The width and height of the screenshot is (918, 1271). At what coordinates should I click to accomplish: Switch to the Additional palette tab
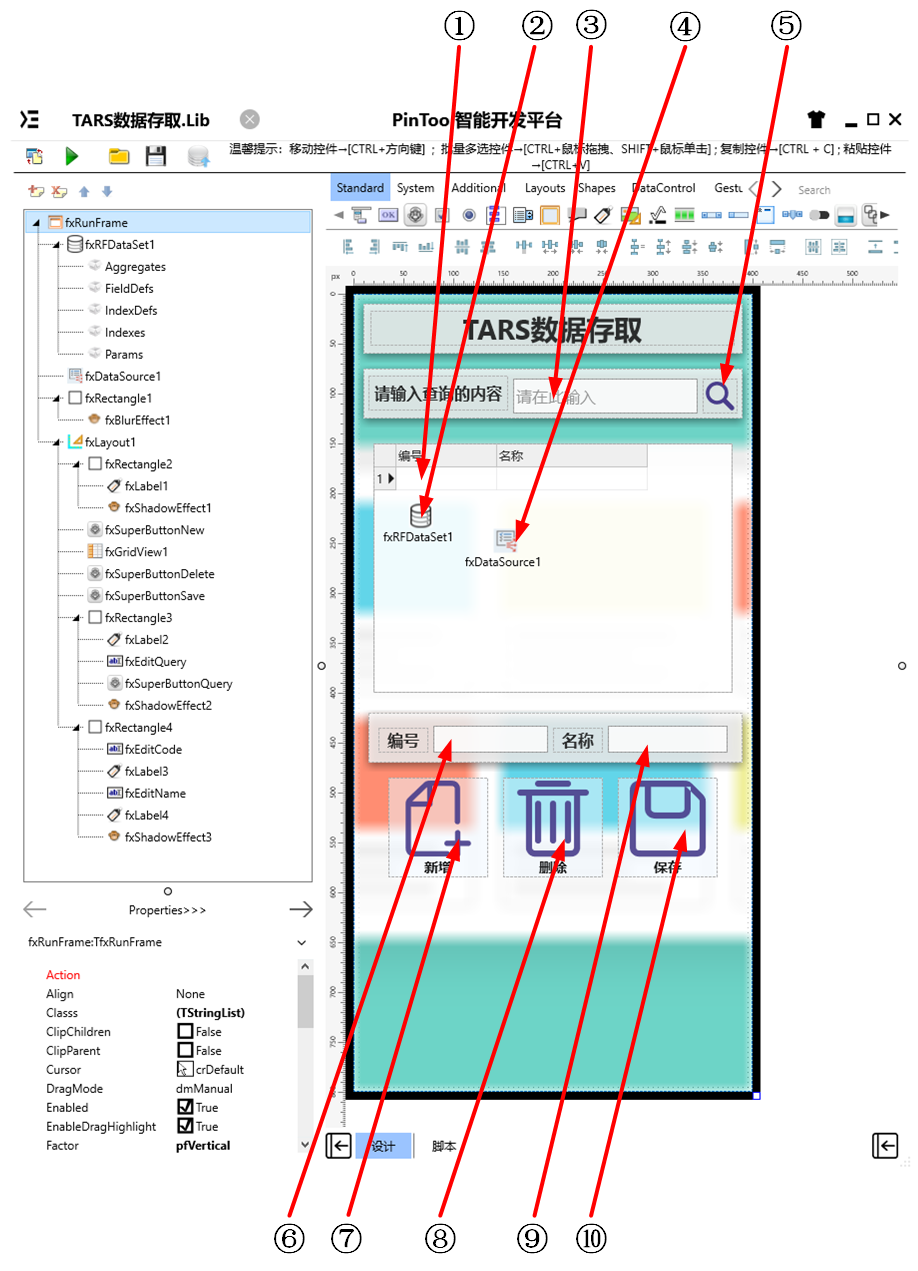[478, 188]
